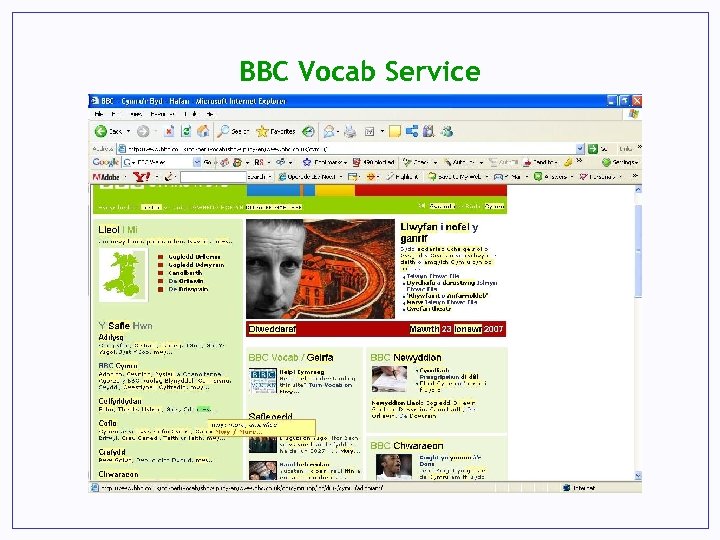720x540 pixels.
Task: Open the Search magnifier in the toolbar
Action: (x=224, y=131)
